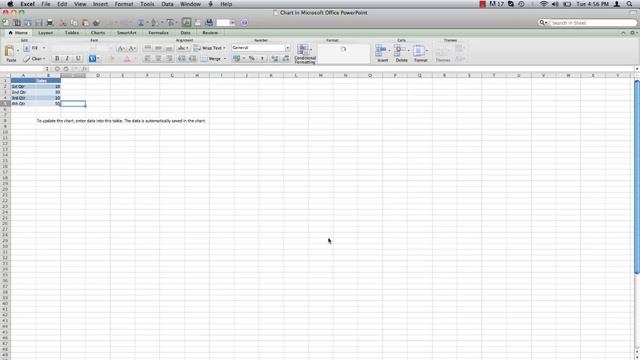Open Conditional Formatting in ribbon
The image size is (640, 360).
pyautogui.click(x=305, y=53)
